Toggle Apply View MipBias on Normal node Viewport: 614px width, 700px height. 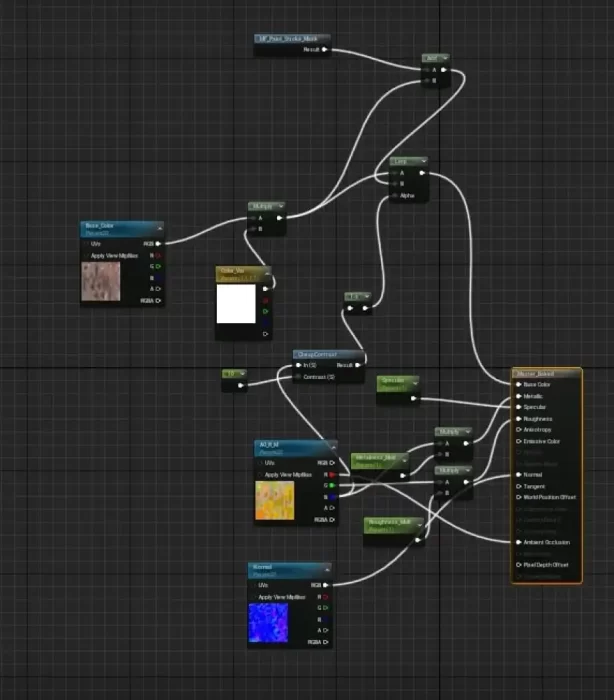[x=253, y=597]
